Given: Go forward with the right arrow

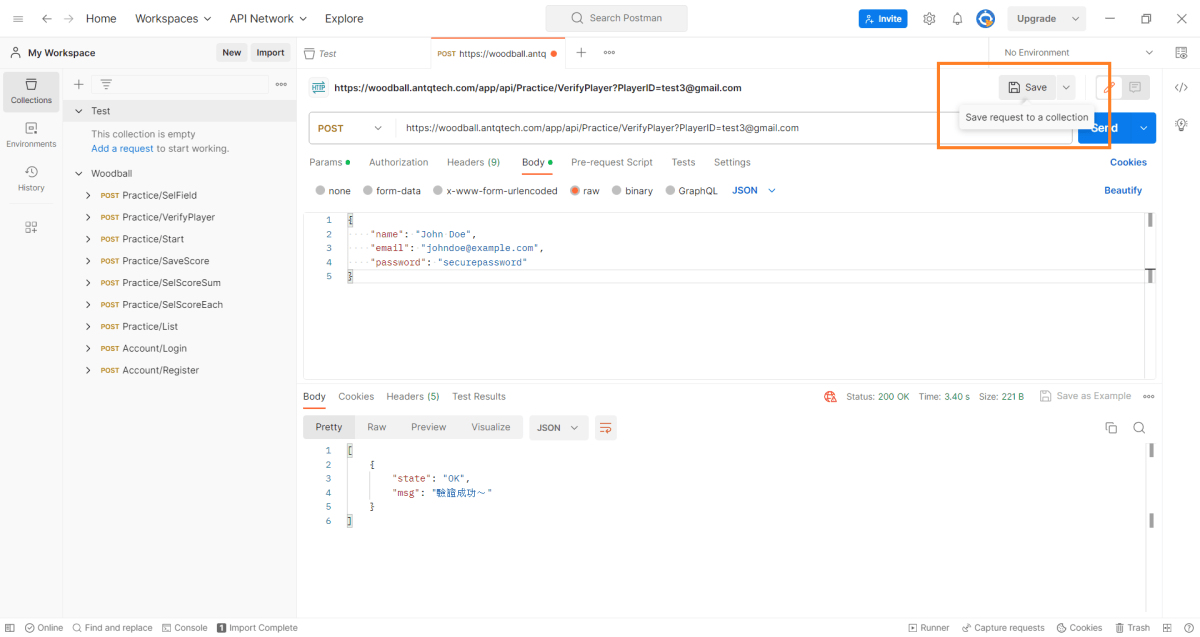Looking at the screenshot, I should (69, 18).
